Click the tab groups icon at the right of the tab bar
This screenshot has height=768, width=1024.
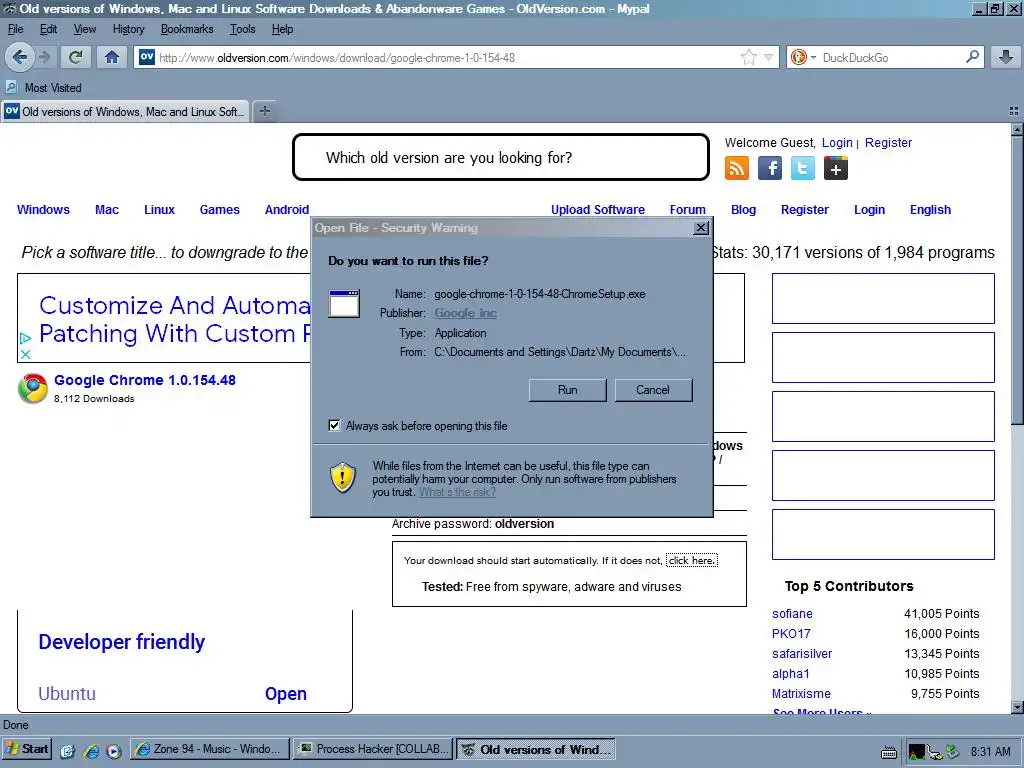tap(1014, 112)
